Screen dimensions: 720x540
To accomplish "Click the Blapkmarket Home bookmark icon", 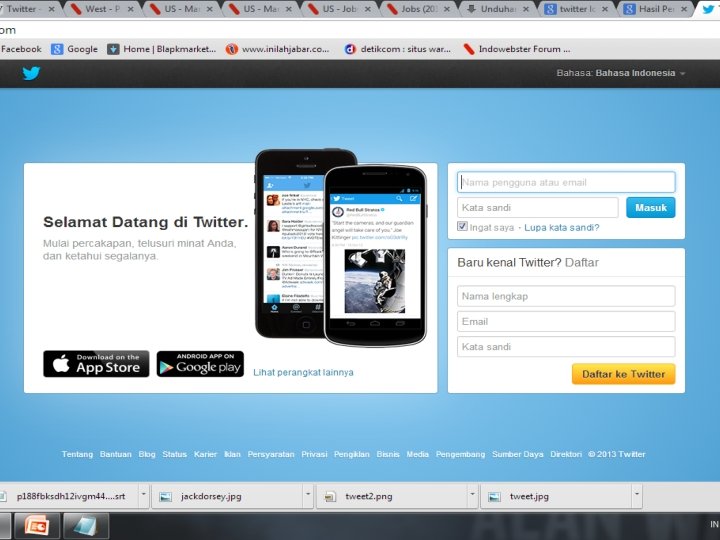I will (113, 49).
